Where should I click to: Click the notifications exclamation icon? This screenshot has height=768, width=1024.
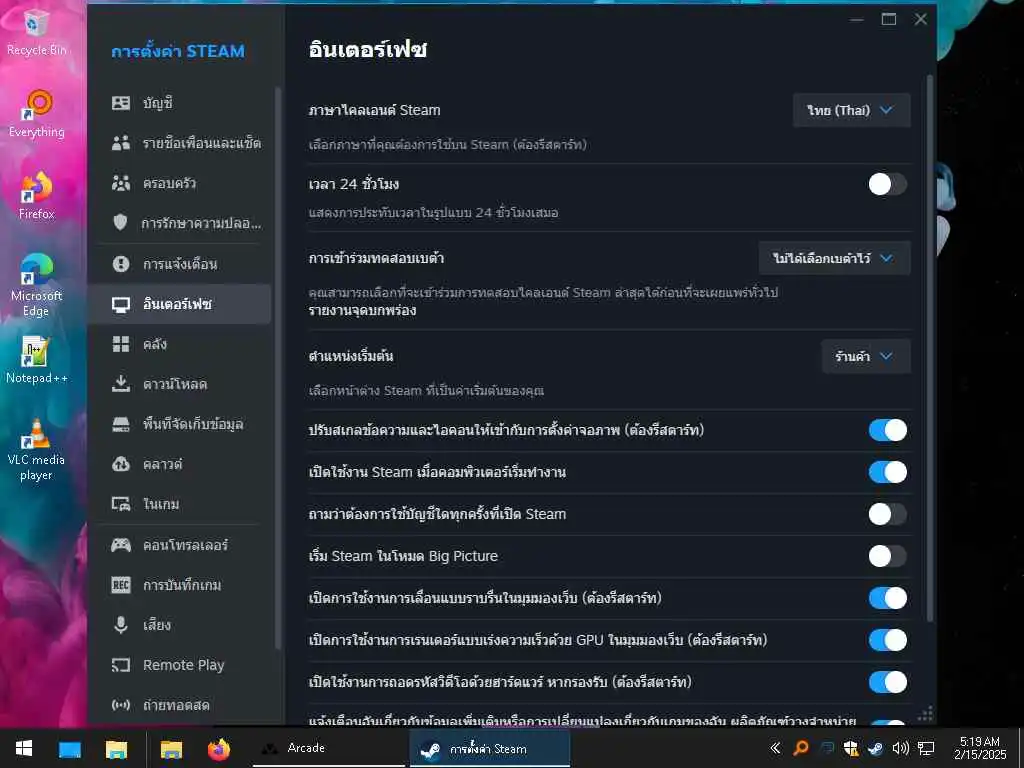[121, 264]
